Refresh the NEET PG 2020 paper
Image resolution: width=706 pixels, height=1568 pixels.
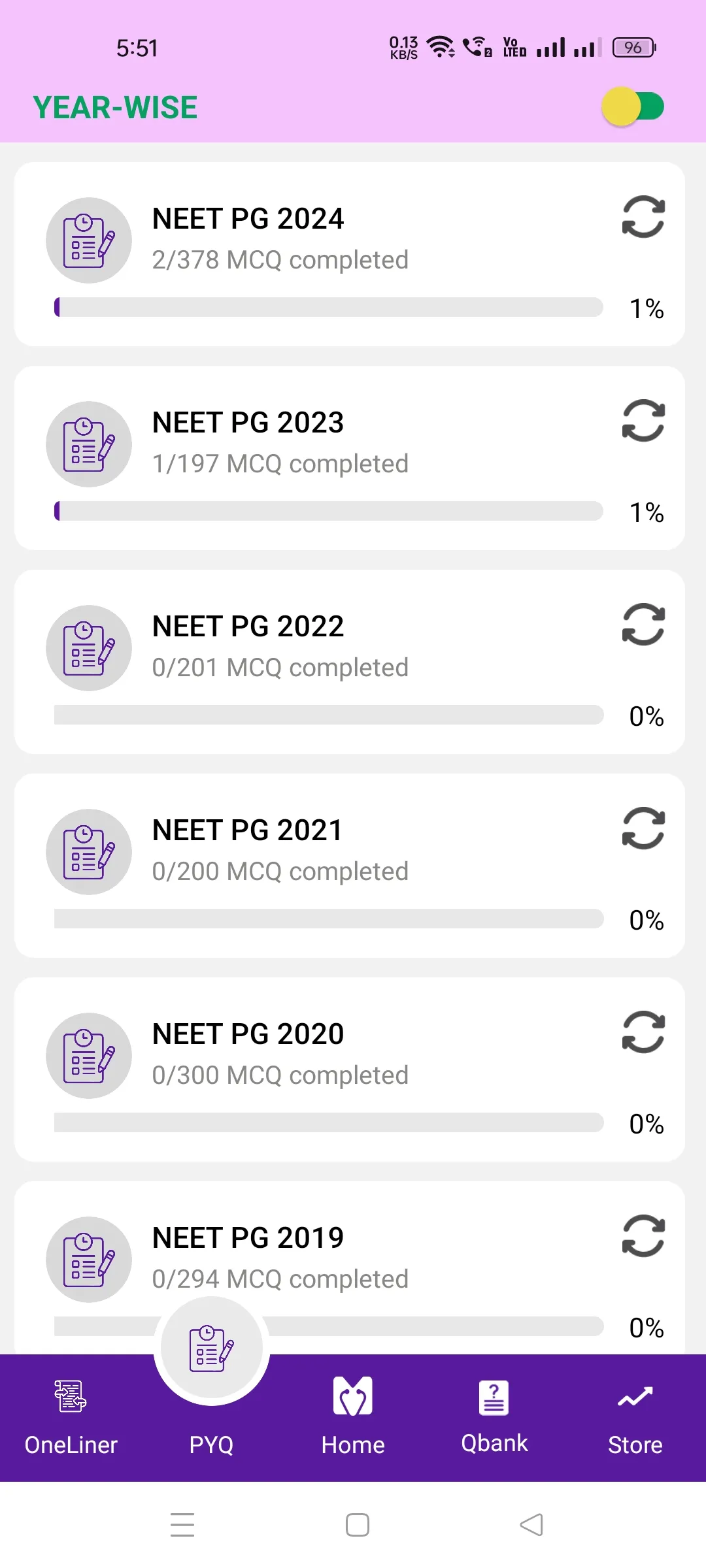pos(643,1032)
